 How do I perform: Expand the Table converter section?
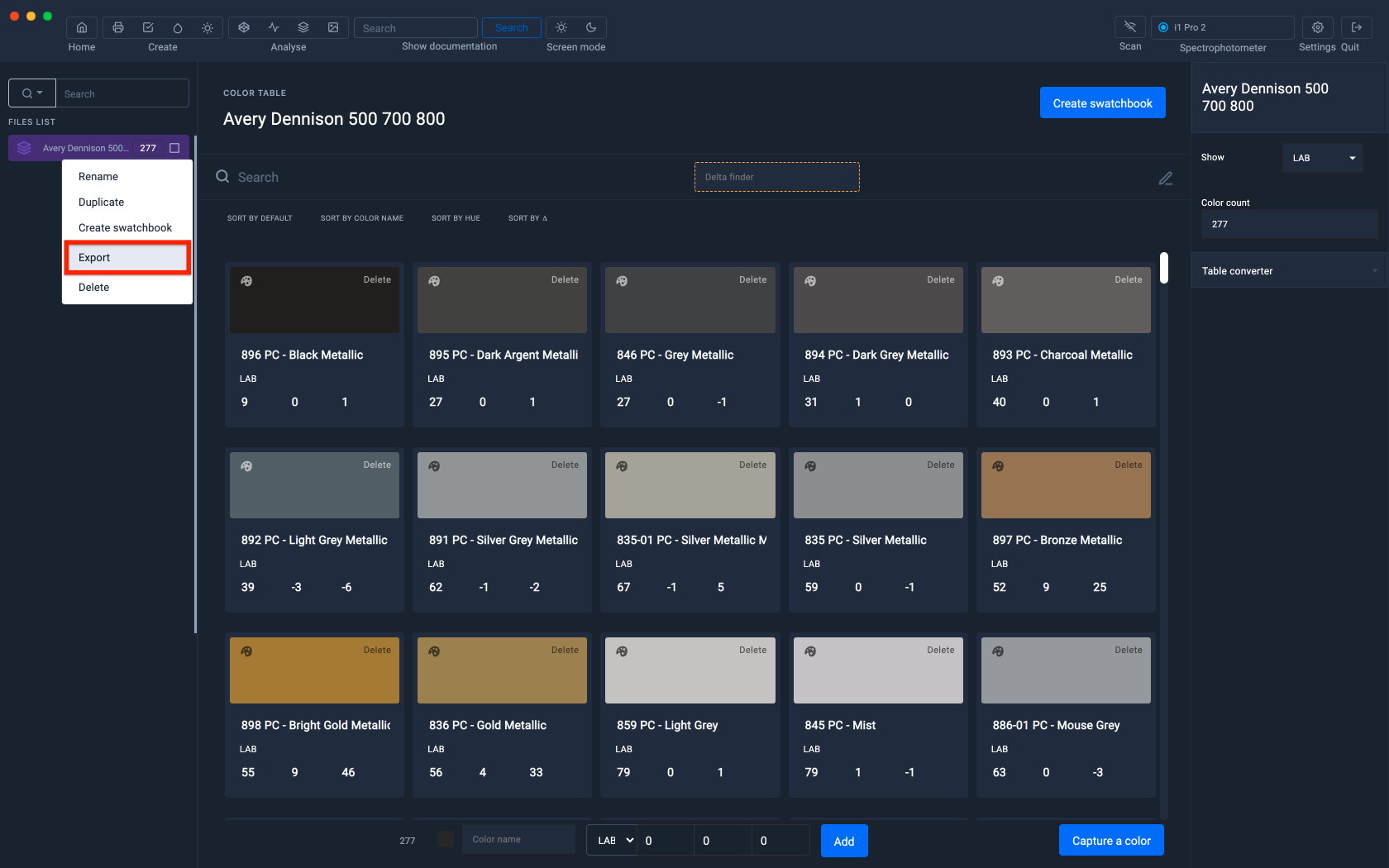coord(1290,270)
